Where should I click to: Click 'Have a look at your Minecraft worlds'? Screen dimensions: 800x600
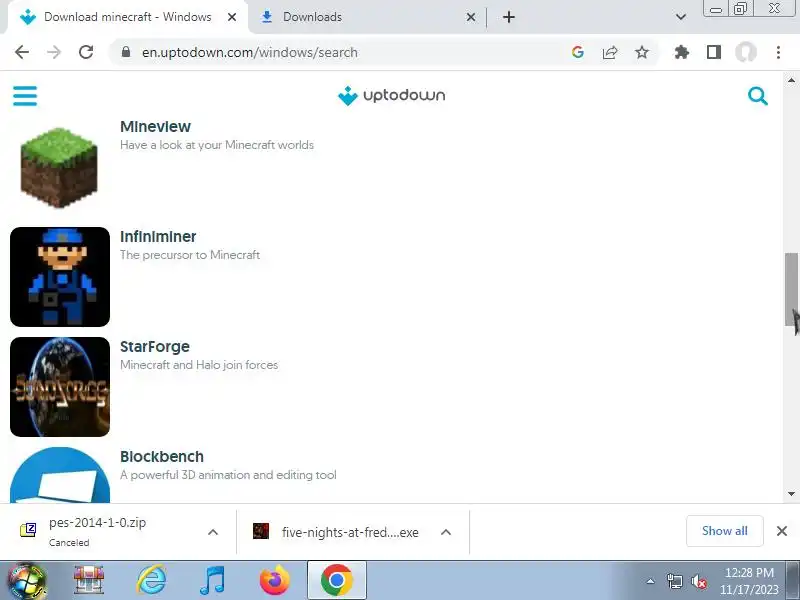coord(217,145)
